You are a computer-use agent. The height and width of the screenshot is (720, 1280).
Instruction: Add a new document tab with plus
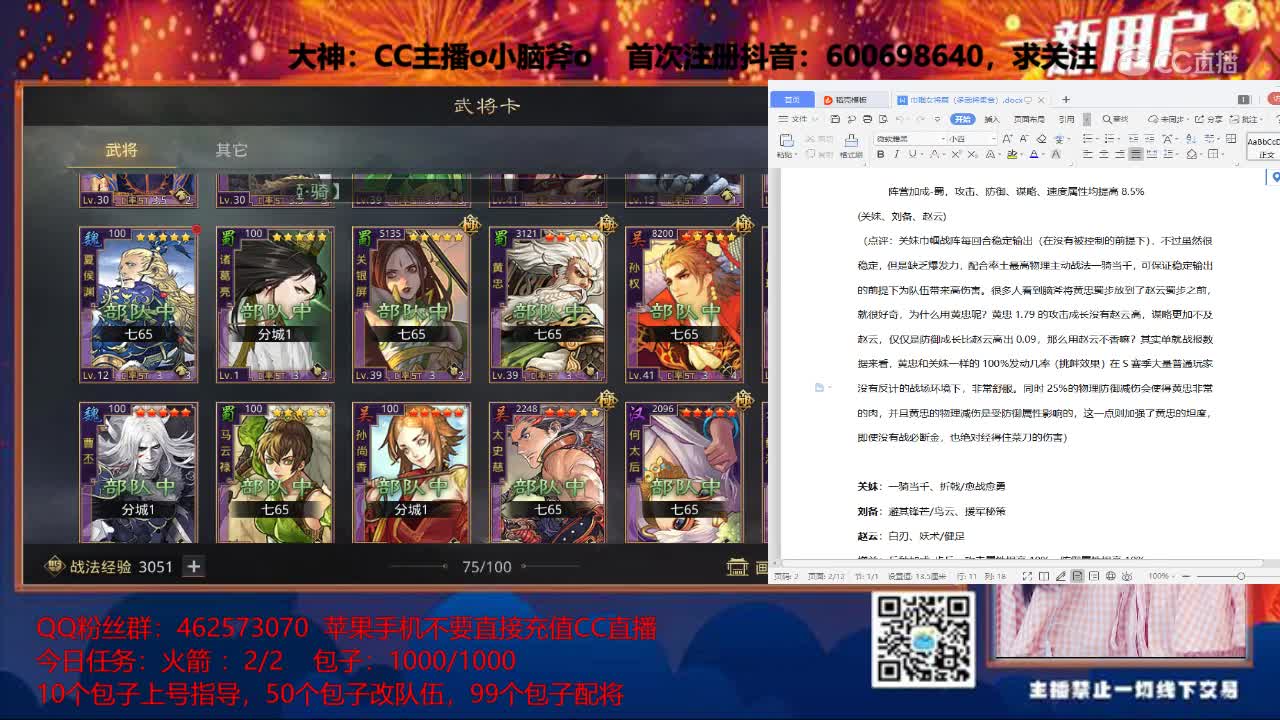[1066, 99]
